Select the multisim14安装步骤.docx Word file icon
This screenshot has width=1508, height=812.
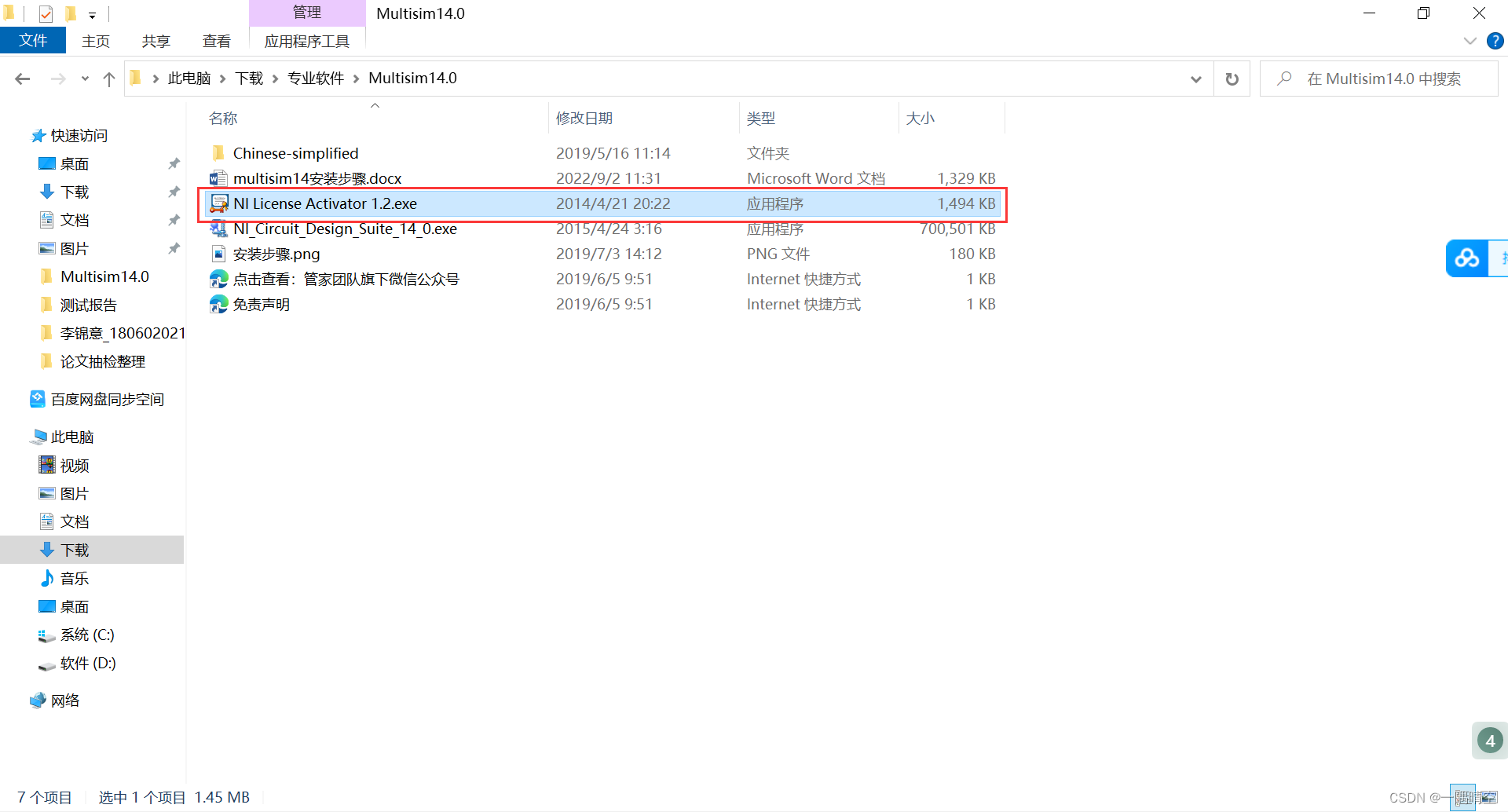(x=218, y=178)
